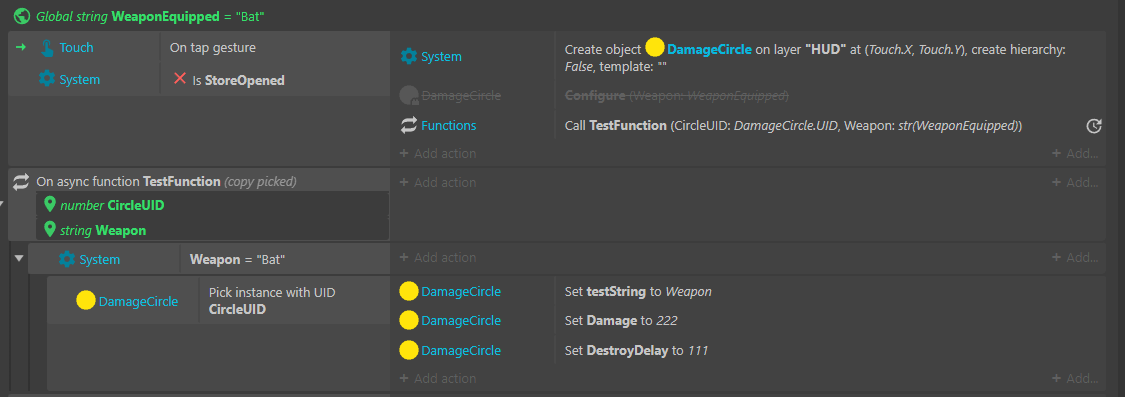Click the globe icon beside Global string WeaponEquipped
The width and height of the screenshot is (1125, 397).
tap(22, 15)
